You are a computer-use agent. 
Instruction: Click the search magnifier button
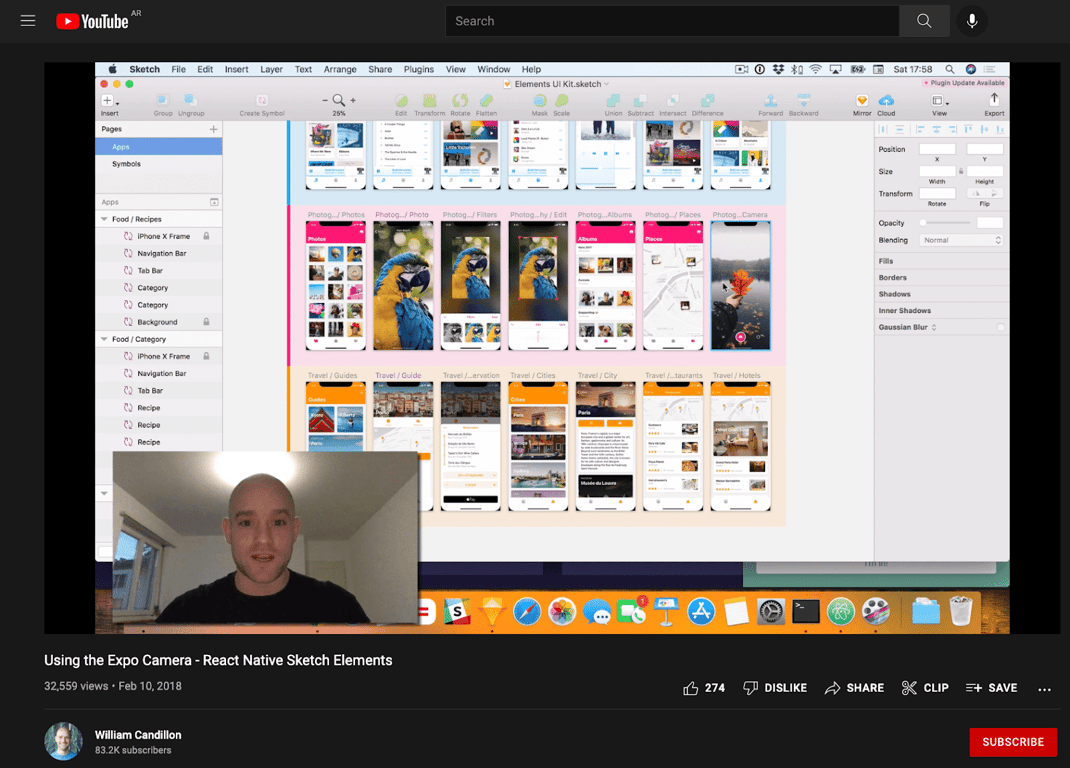(924, 21)
